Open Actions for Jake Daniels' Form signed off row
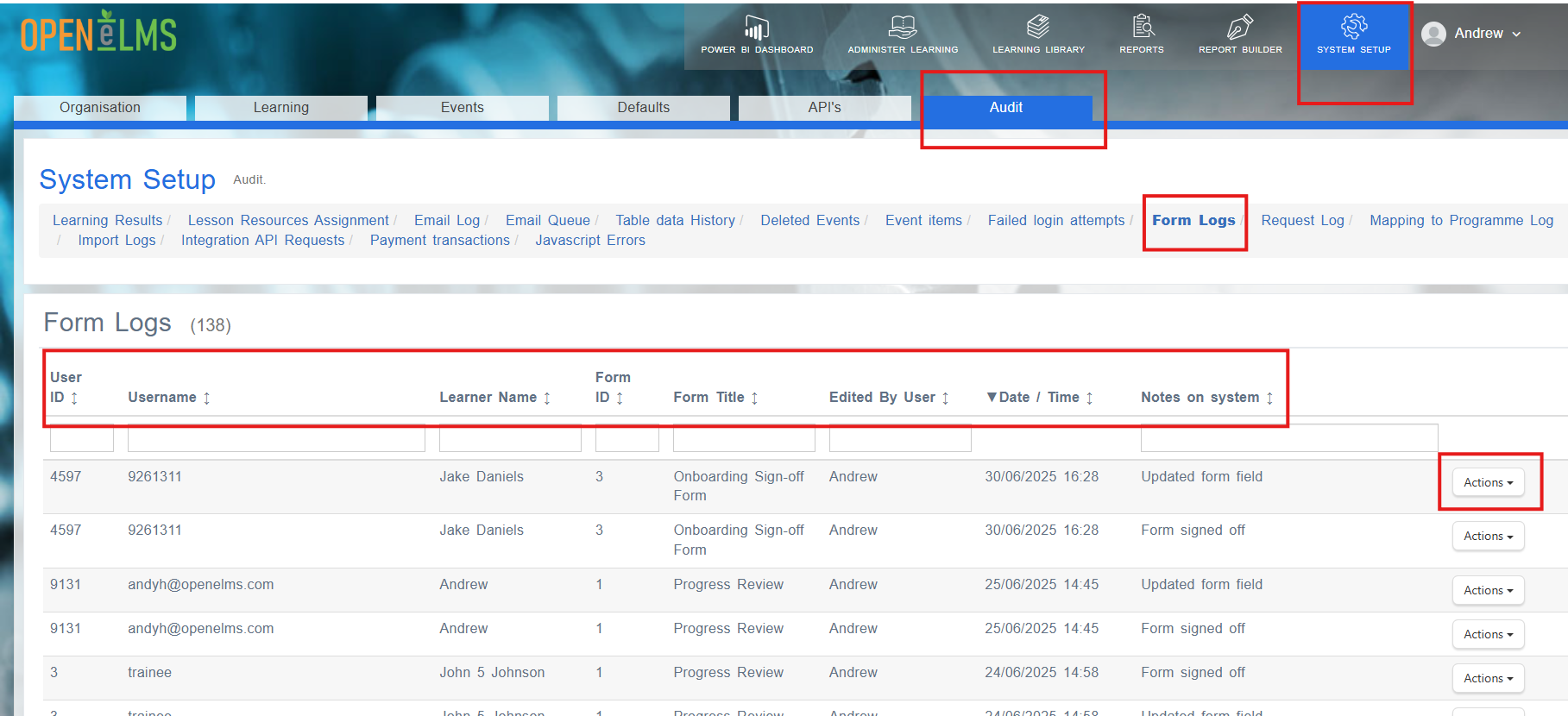The image size is (1568, 716). pyautogui.click(x=1489, y=536)
